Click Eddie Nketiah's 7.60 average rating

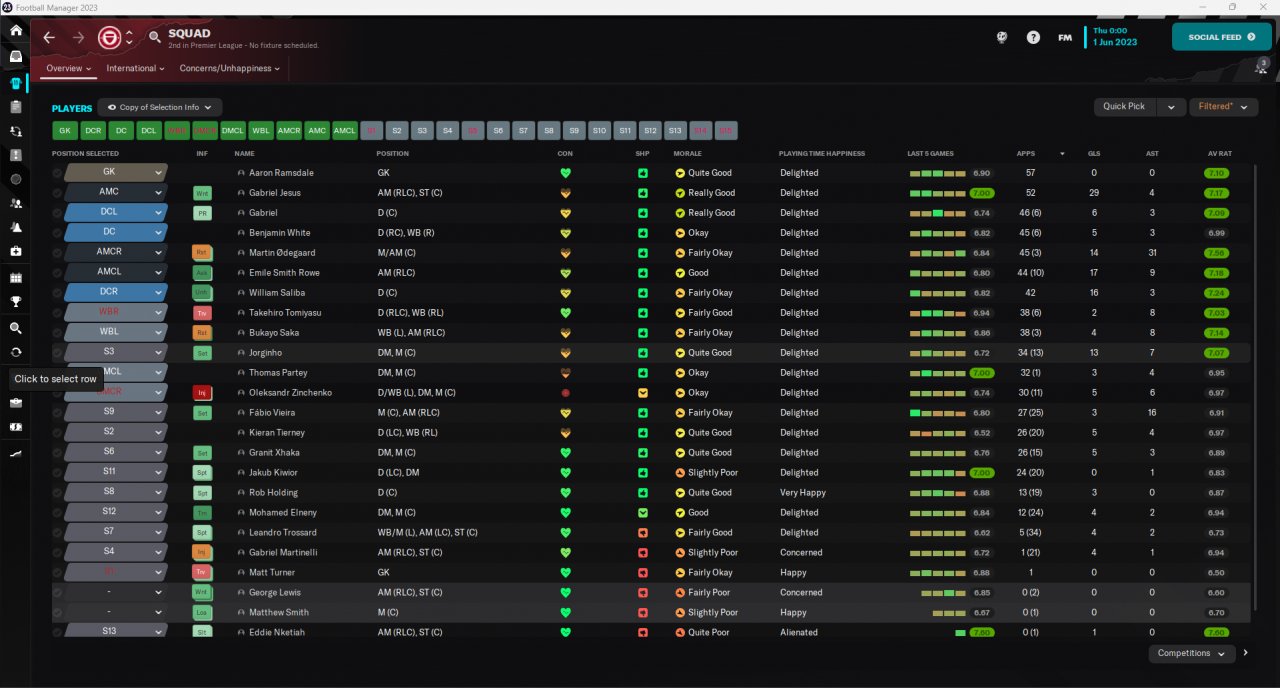coord(1217,633)
